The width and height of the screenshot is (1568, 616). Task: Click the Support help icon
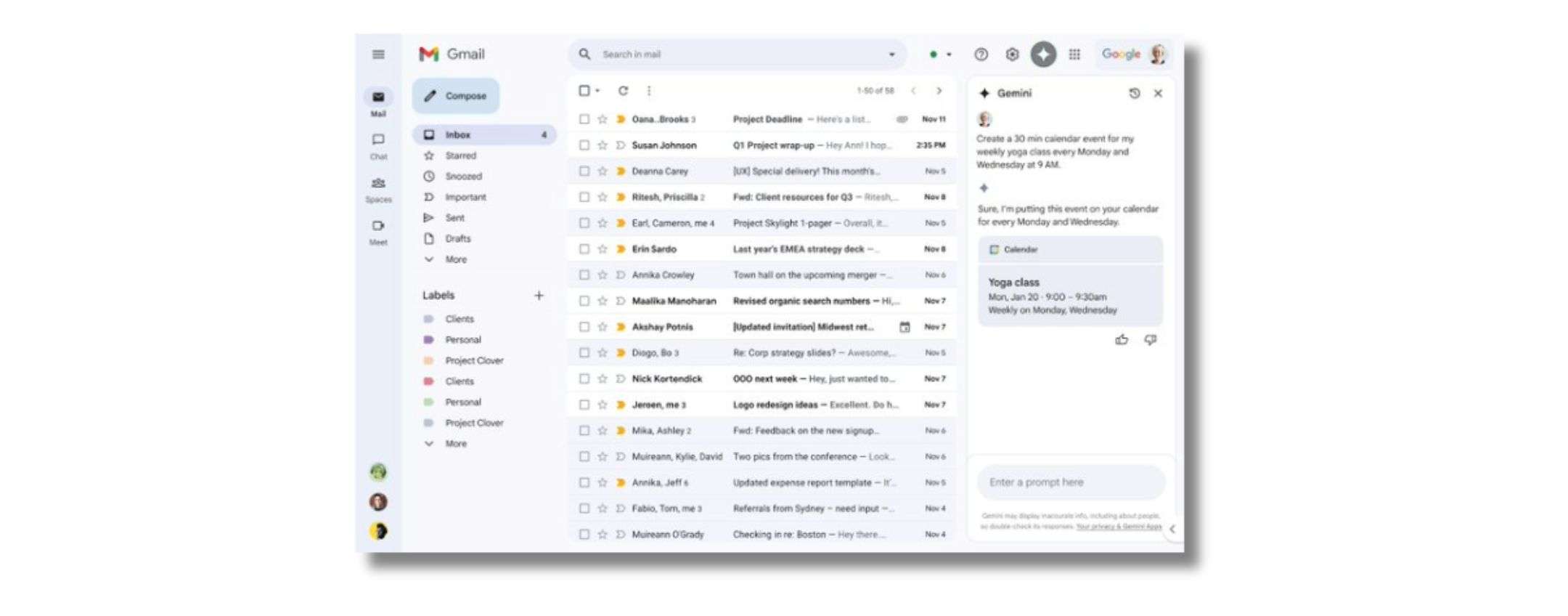pos(981,54)
